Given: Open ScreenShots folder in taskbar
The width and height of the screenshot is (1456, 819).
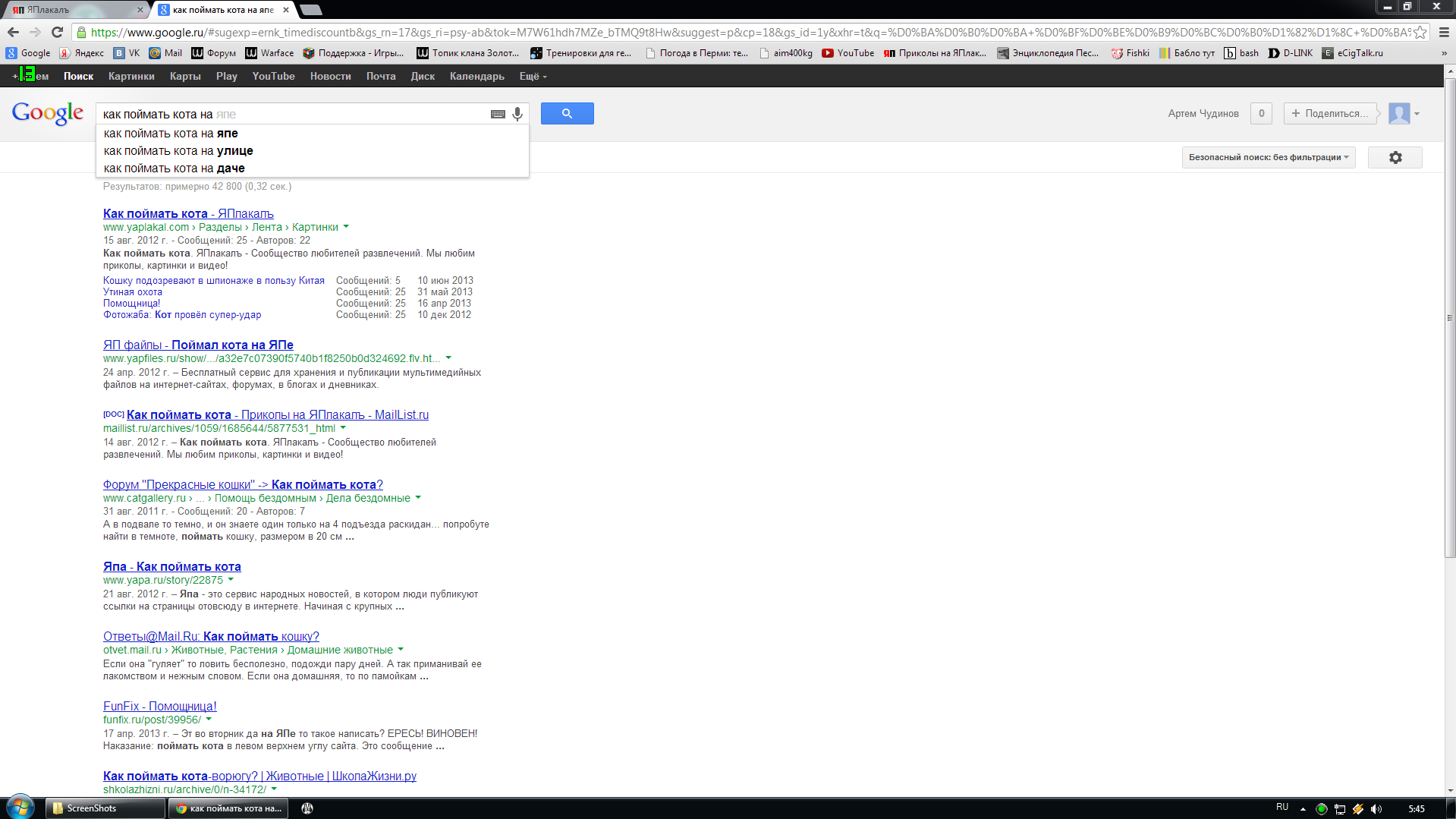Looking at the screenshot, I should pyautogui.click(x=105, y=808).
